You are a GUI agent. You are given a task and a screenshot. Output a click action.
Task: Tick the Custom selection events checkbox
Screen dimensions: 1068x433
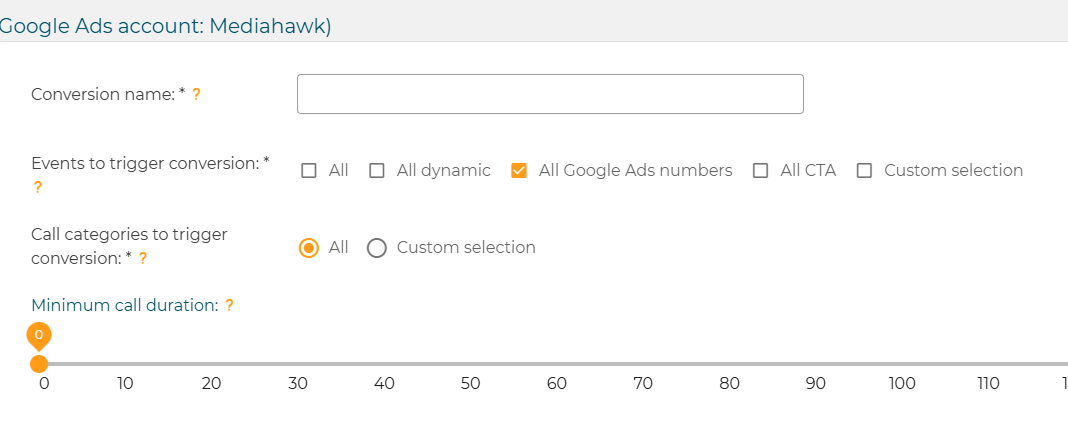coord(864,171)
